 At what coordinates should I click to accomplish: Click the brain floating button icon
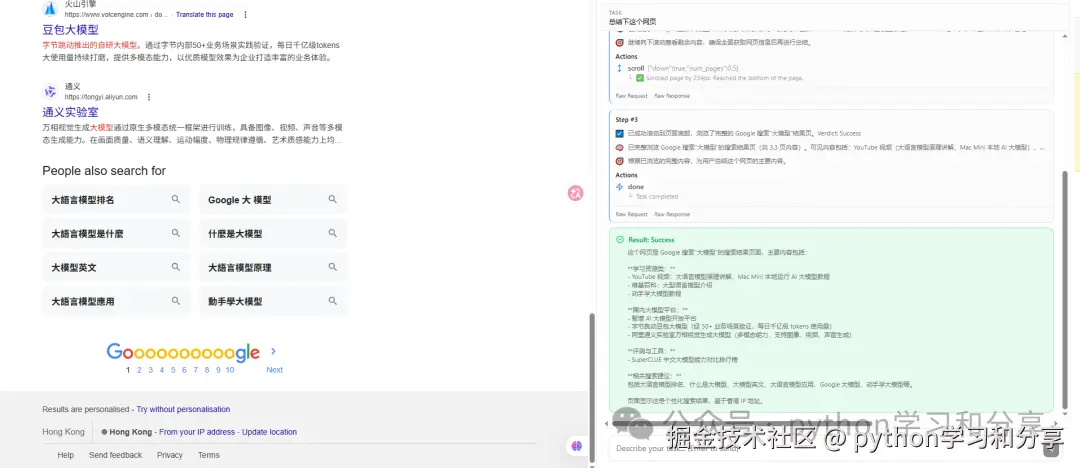pyautogui.click(x=576, y=446)
